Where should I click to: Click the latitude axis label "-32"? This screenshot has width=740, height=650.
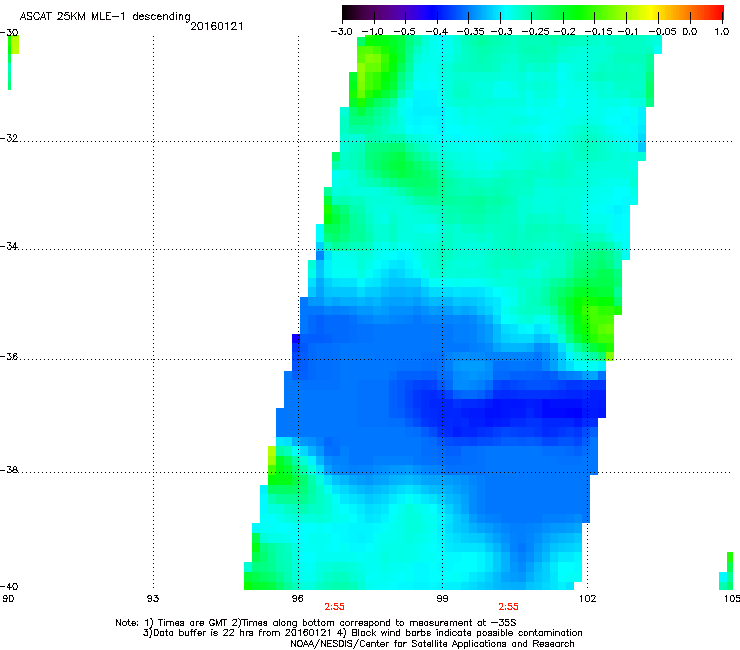(9, 138)
